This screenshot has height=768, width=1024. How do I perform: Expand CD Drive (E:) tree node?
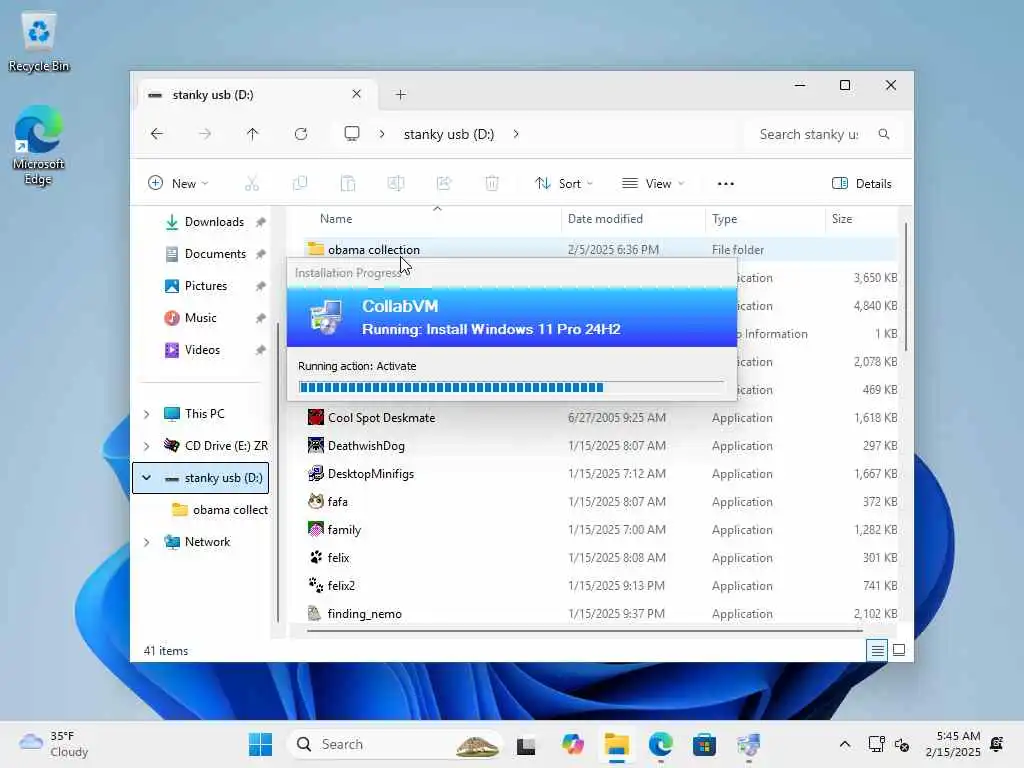[146, 446]
